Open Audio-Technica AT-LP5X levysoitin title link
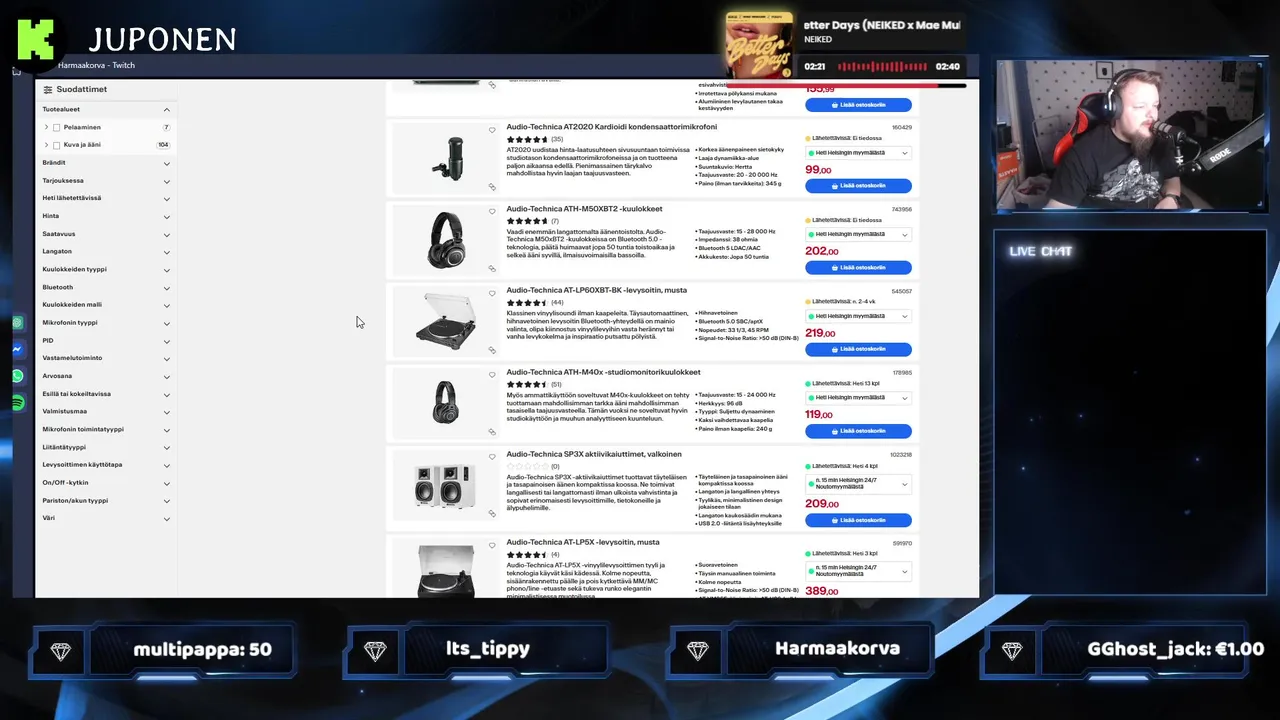This screenshot has width=1280, height=720. tap(583, 542)
